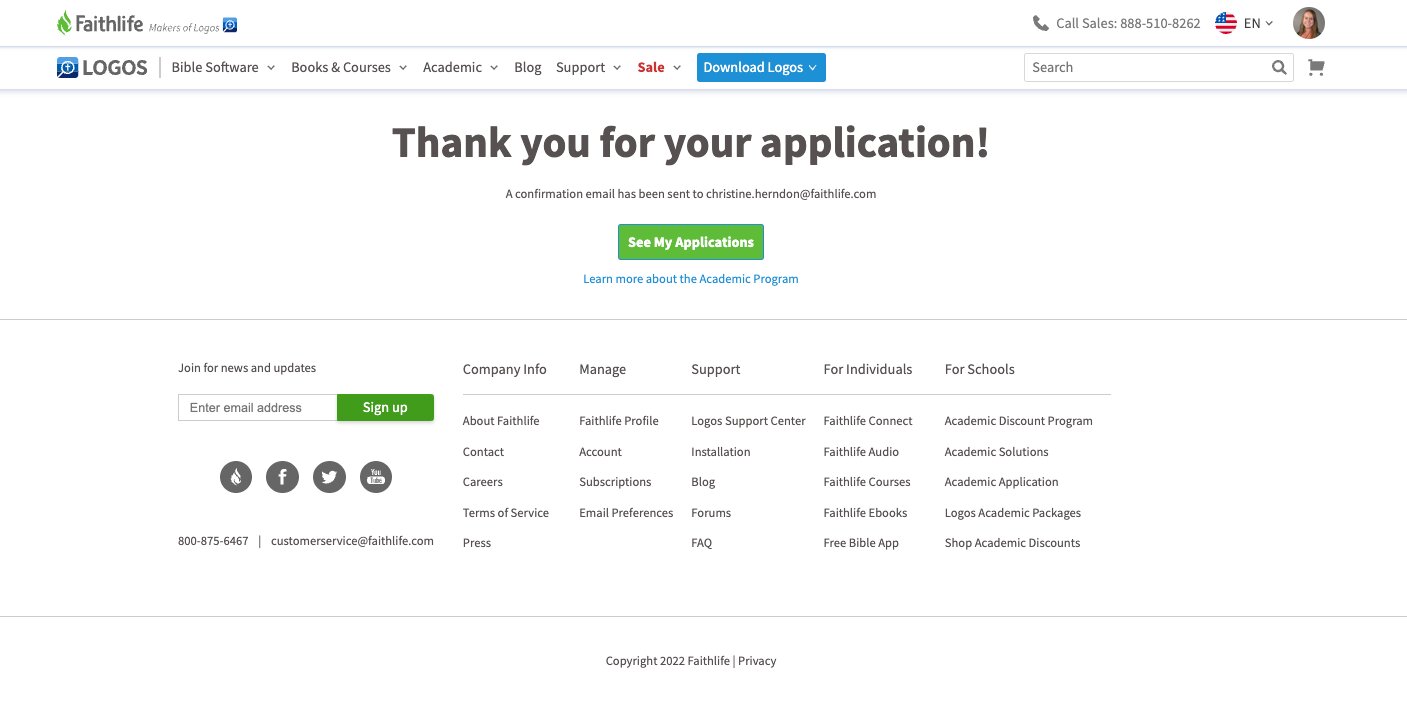The width and height of the screenshot is (1407, 724).
Task: Open the Careers footer link
Action: [x=483, y=482]
